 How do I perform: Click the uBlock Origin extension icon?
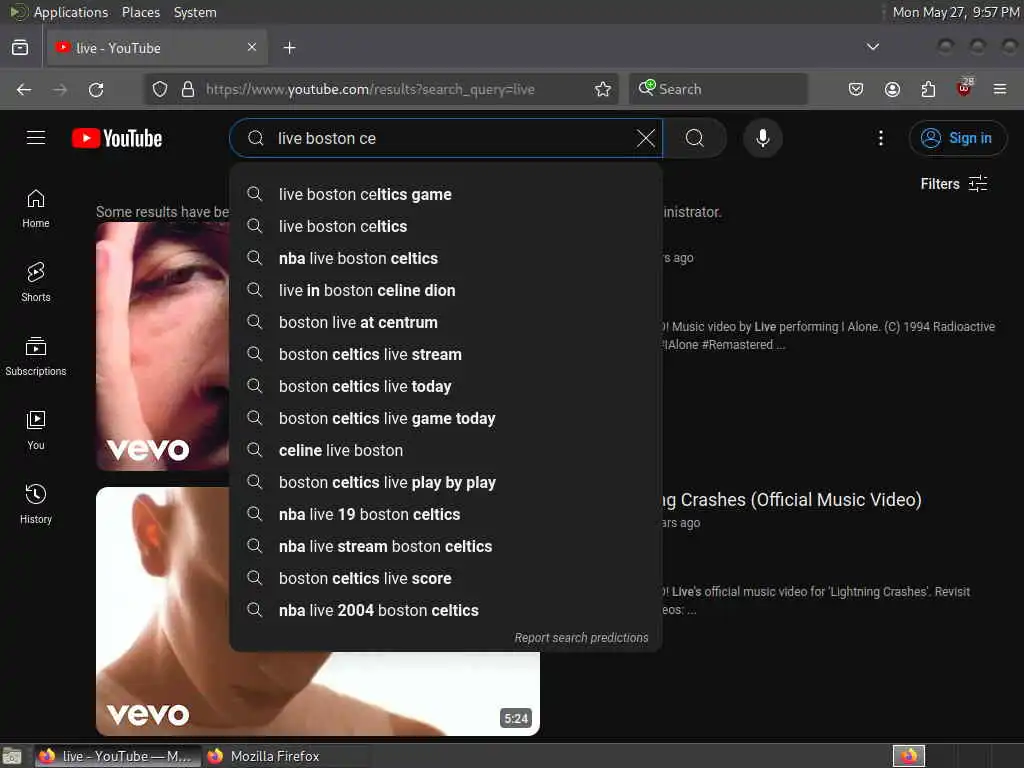964,88
